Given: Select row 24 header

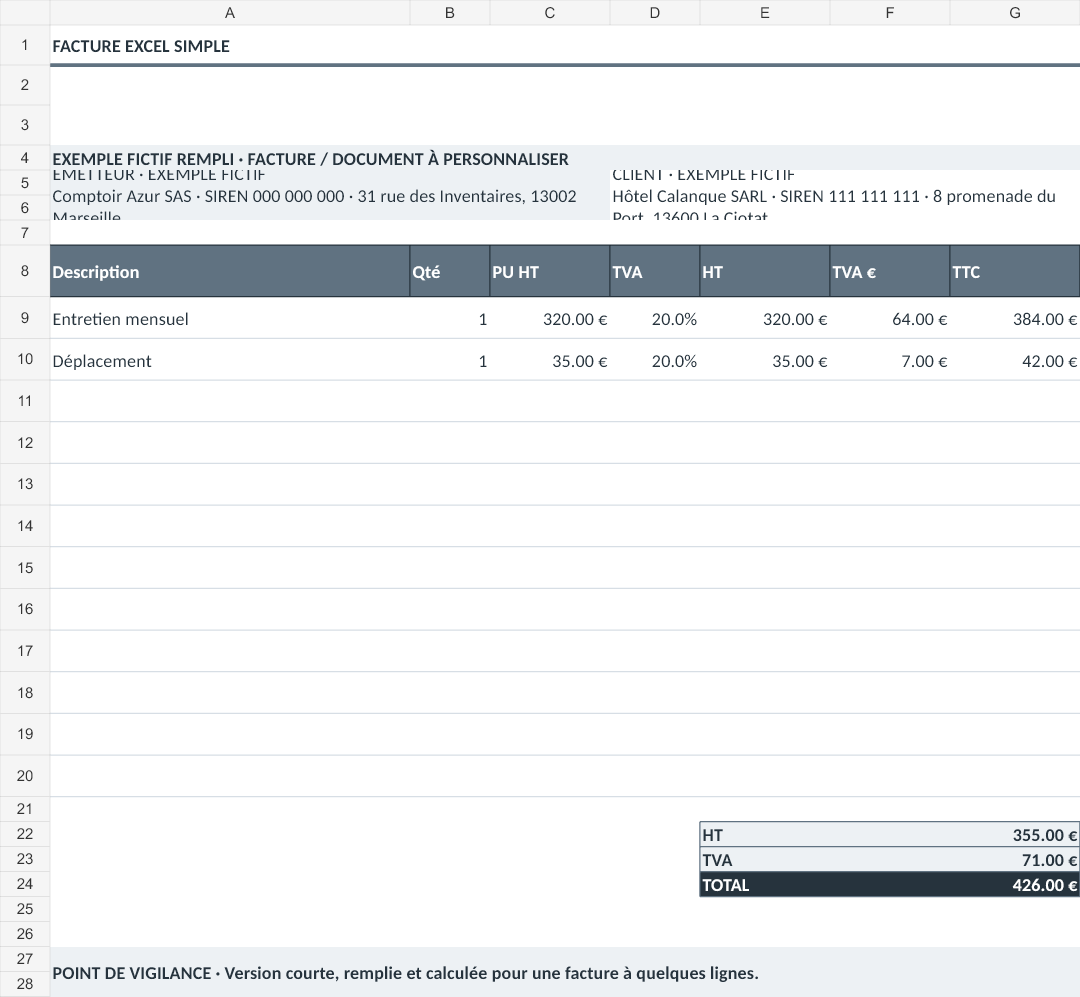Looking at the screenshot, I should click(25, 884).
